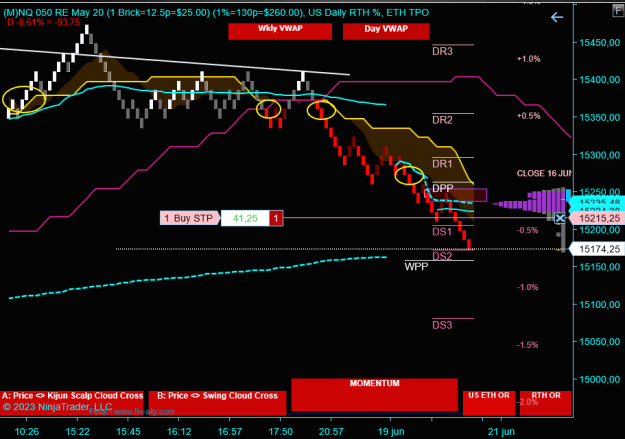Click the +1.0% level label

[529, 59]
